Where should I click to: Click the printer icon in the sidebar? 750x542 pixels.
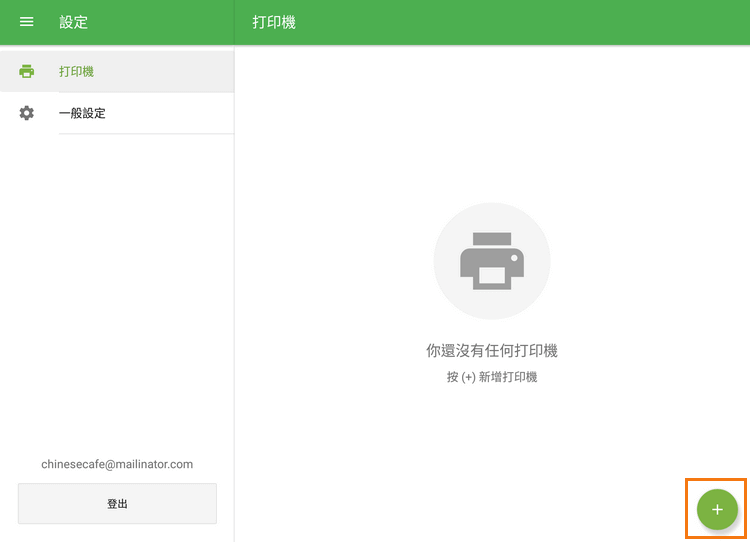[x=27, y=71]
